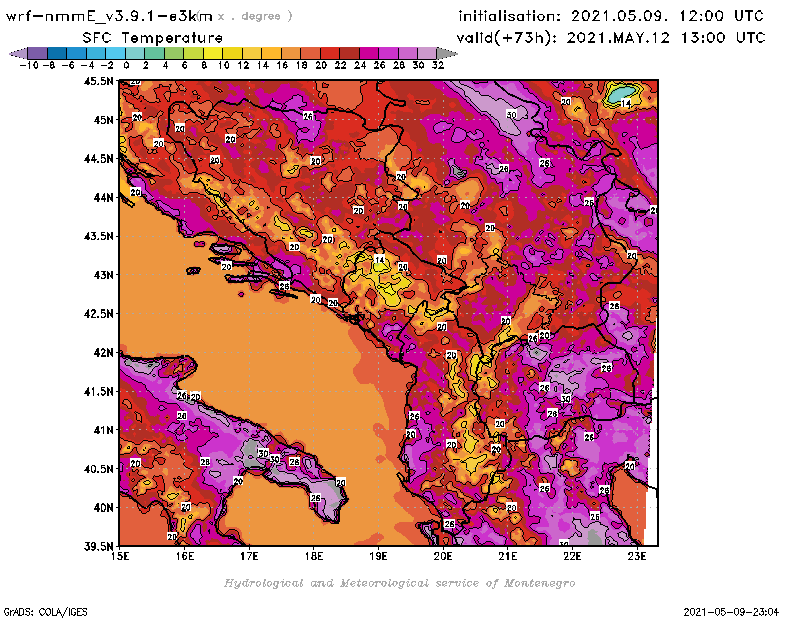This screenshot has height=618, width=800.
Task: Click the '41.5N' latitude label
Action: (x=98, y=391)
